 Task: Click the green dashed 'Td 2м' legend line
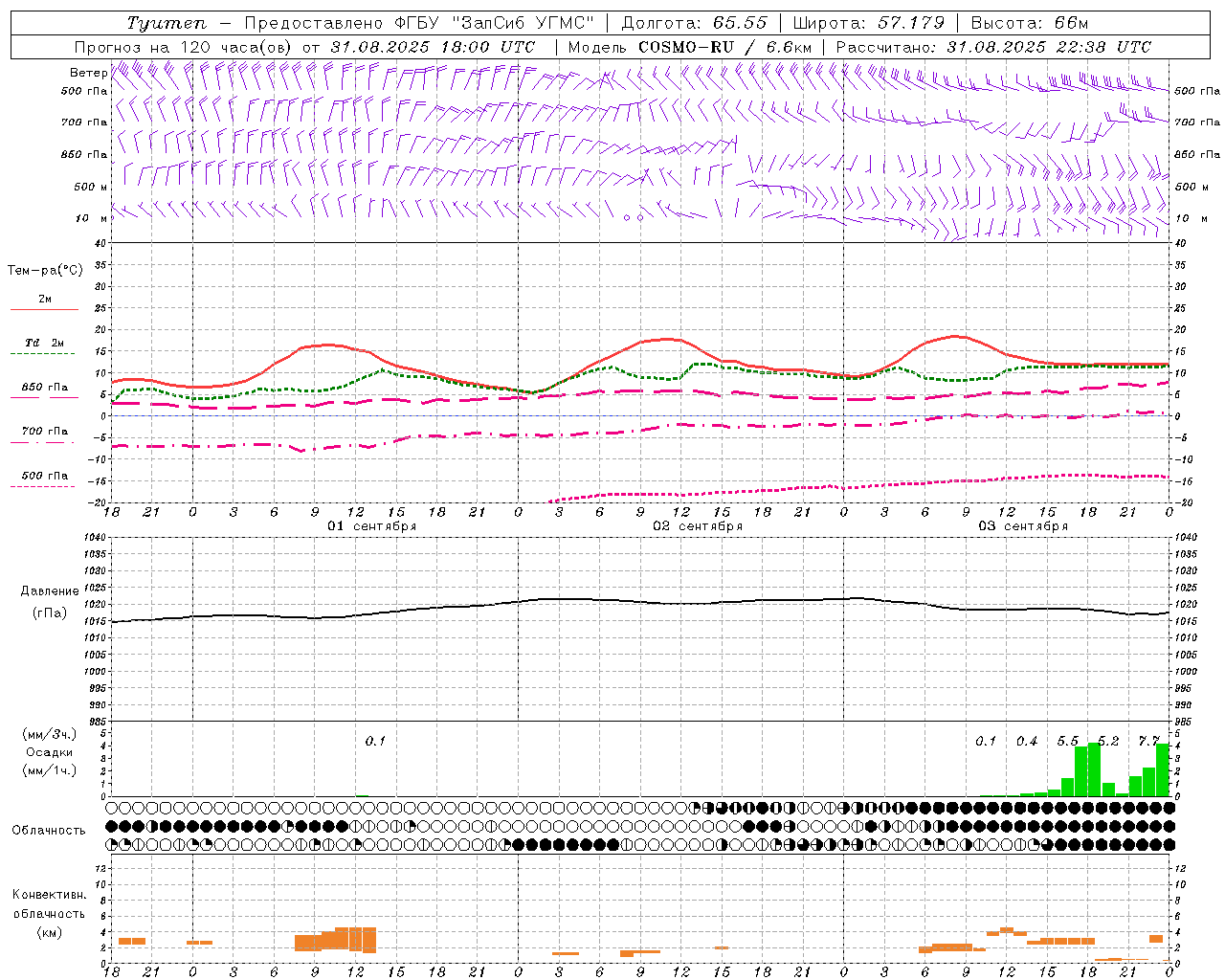pyautogui.click(x=43, y=354)
